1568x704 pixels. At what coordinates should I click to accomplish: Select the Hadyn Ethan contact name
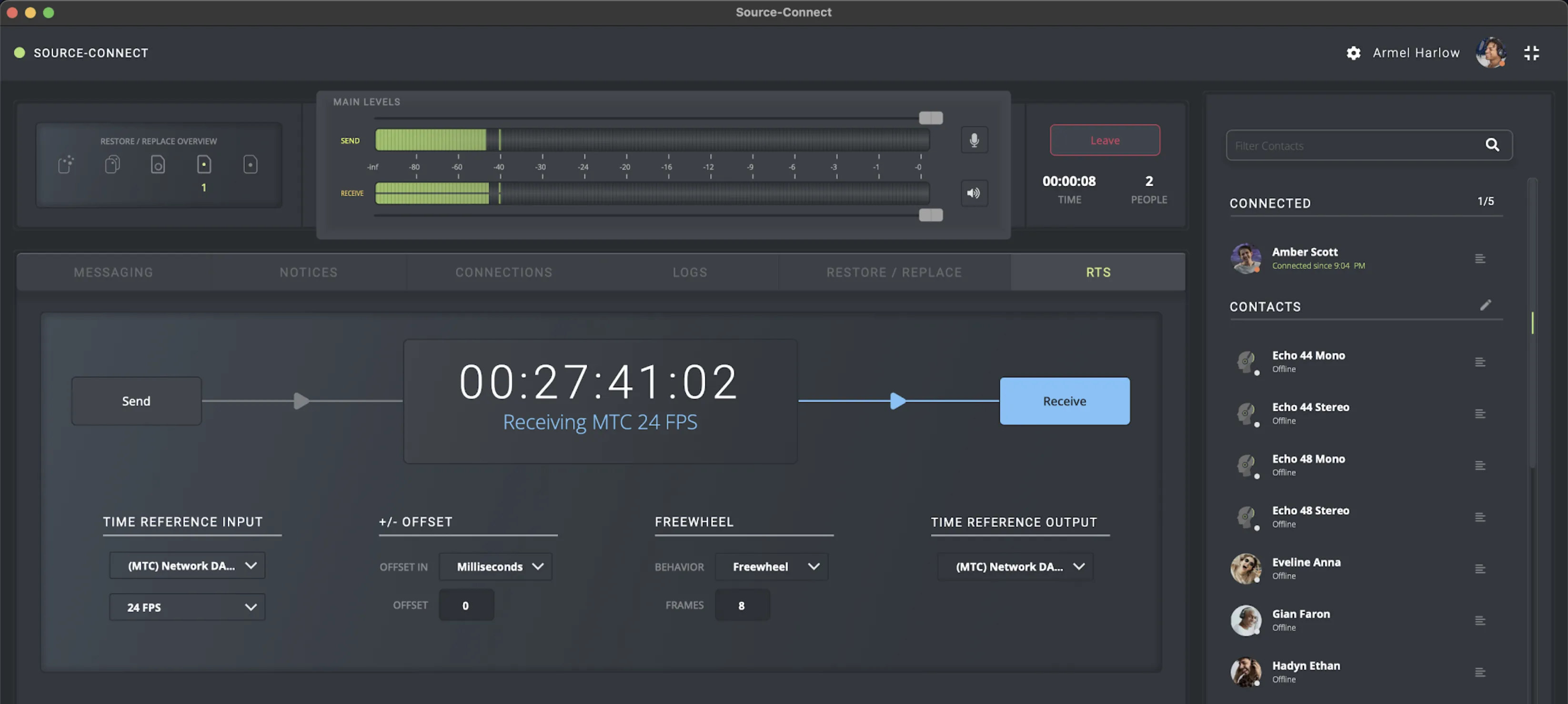click(x=1306, y=666)
